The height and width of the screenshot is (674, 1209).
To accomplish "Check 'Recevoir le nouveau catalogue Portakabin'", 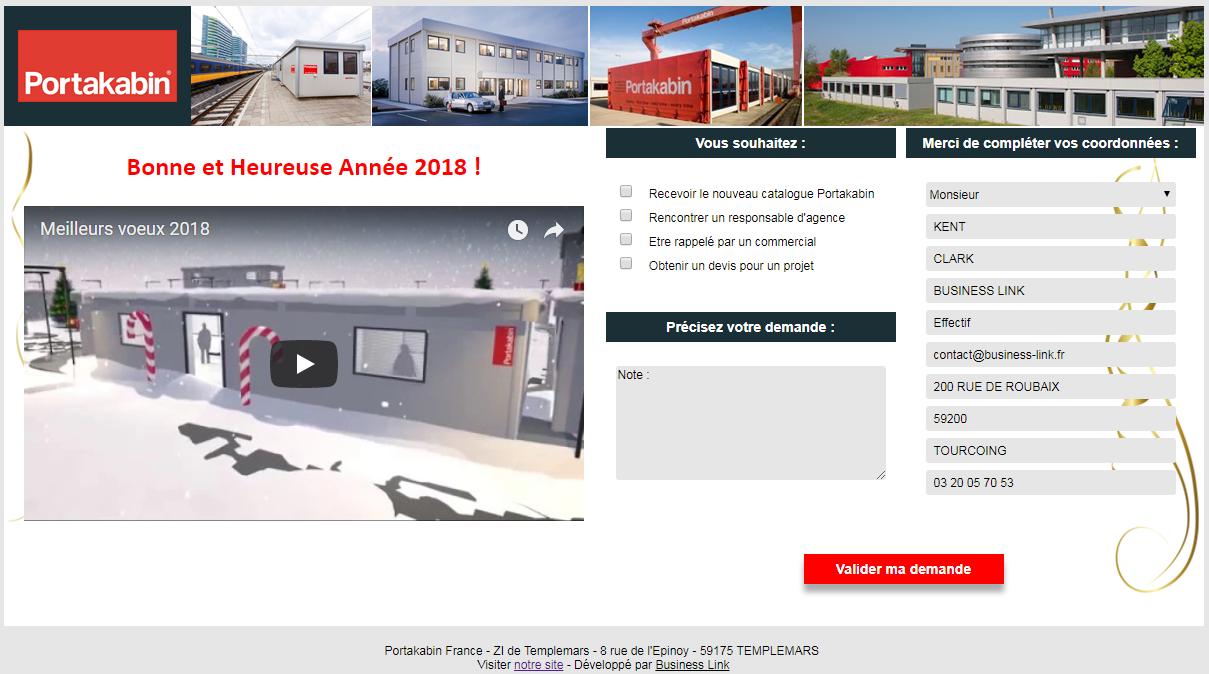I will (x=626, y=191).
